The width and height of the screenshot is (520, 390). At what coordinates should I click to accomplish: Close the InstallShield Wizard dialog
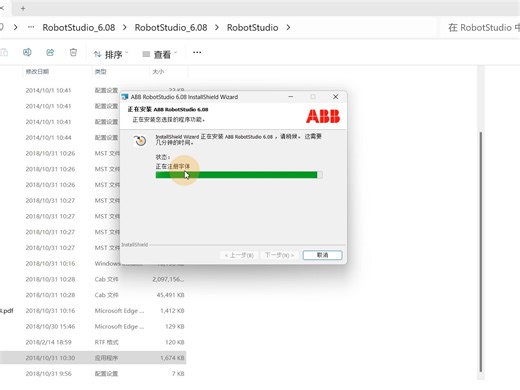pyautogui.click(x=336, y=97)
